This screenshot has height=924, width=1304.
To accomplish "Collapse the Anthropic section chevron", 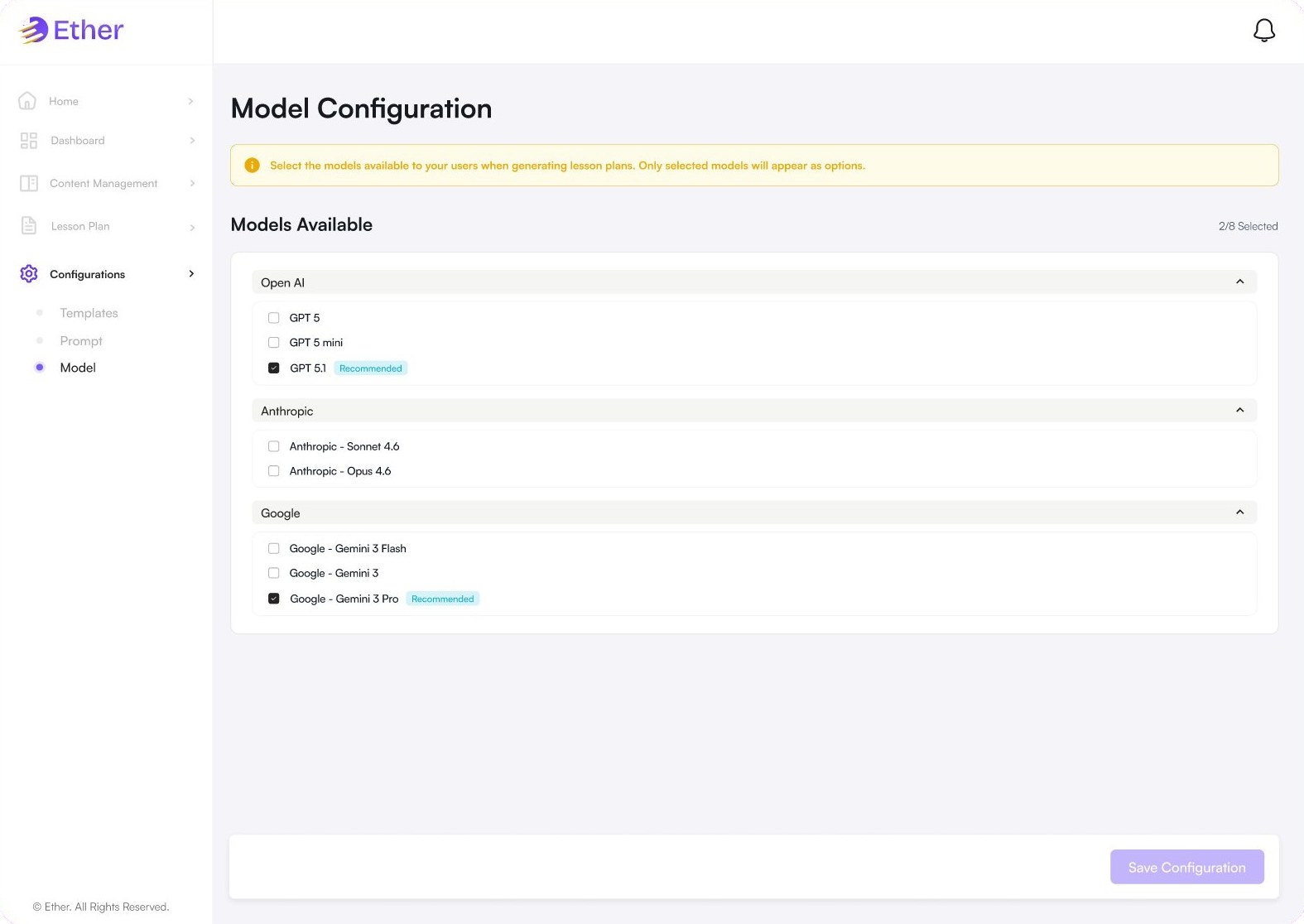I will [x=1239, y=411].
